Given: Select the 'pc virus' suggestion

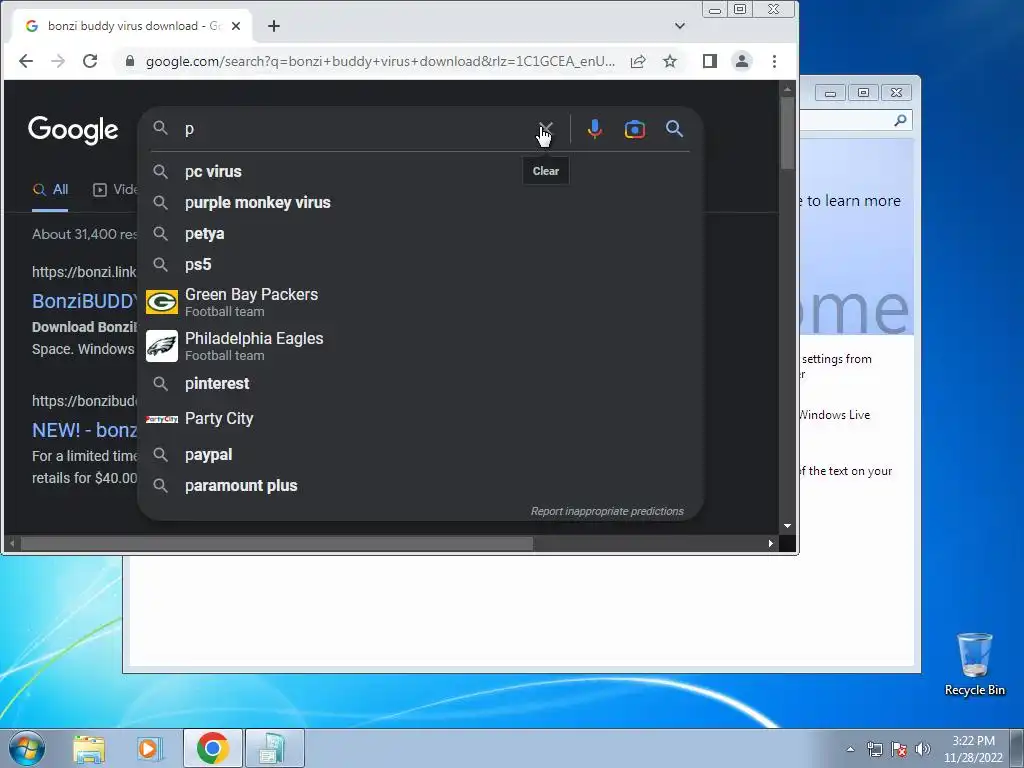Looking at the screenshot, I should click(421, 171).
